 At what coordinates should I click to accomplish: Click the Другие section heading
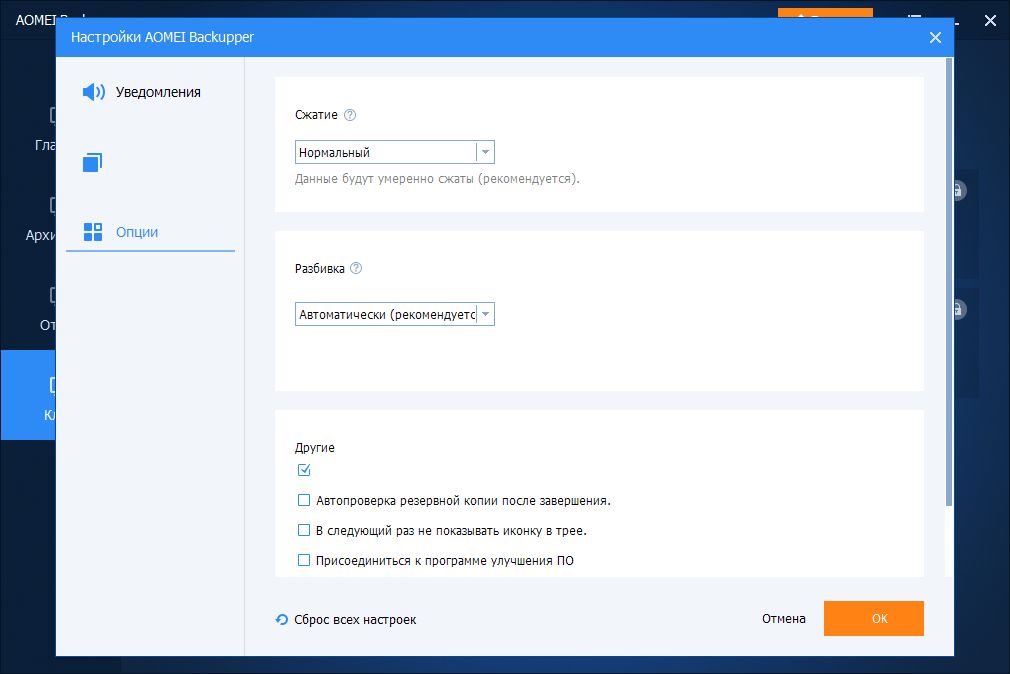(315, 448)
